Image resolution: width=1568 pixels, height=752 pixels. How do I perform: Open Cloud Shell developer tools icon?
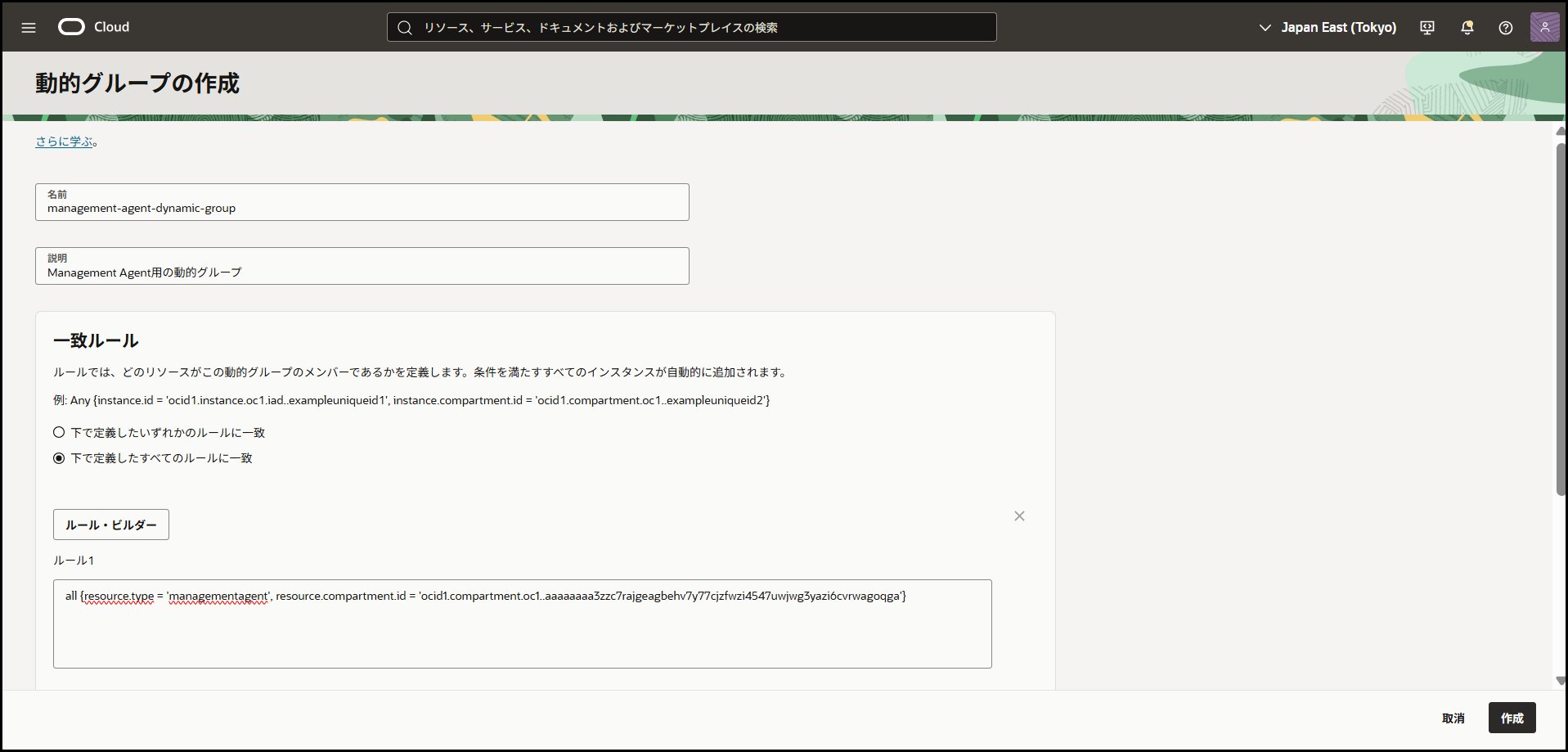(x=1427, y=28)
